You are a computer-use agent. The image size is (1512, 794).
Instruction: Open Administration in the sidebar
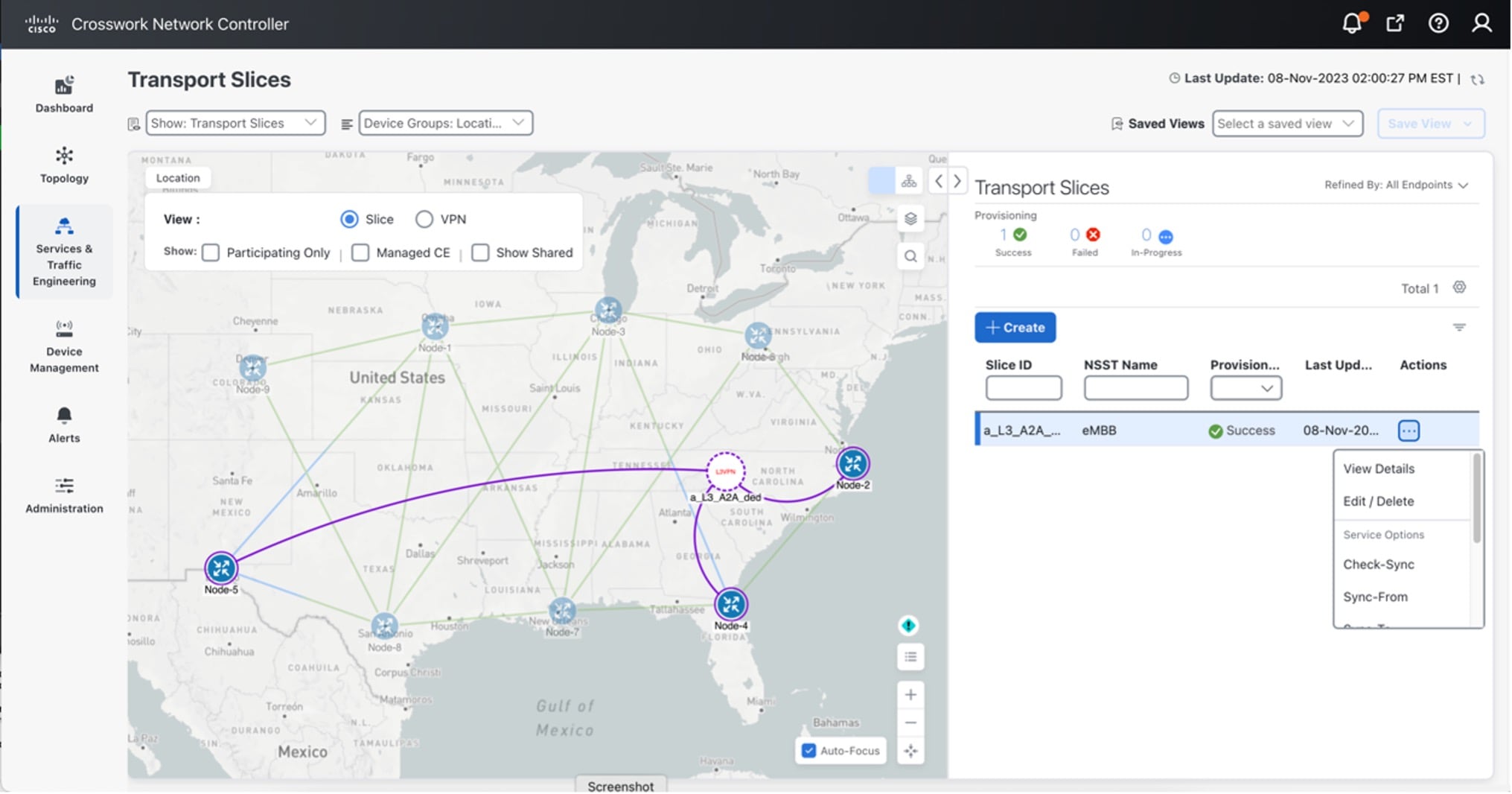pos(64,496)
